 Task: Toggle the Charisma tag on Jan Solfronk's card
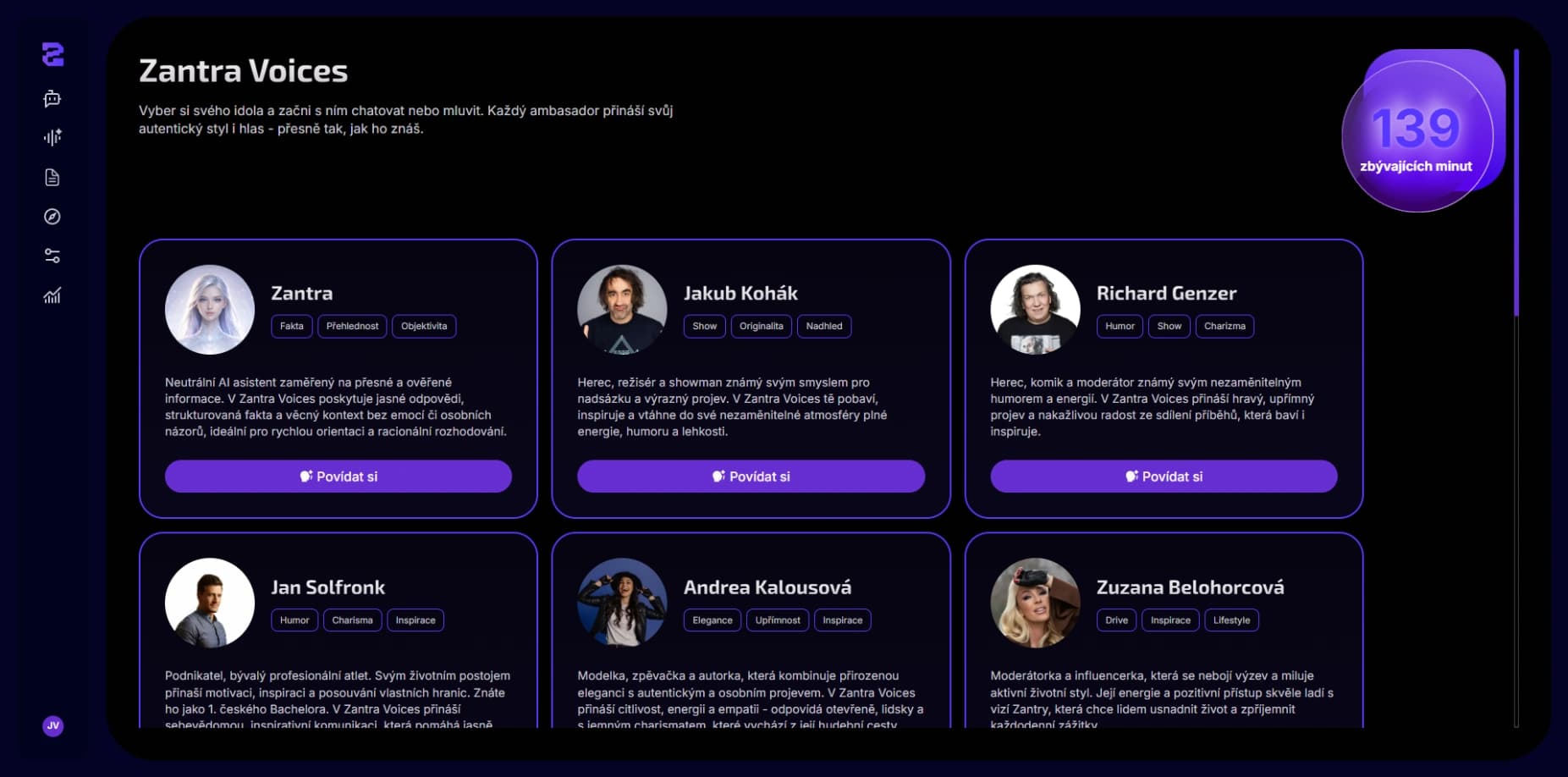coord(354,620)
